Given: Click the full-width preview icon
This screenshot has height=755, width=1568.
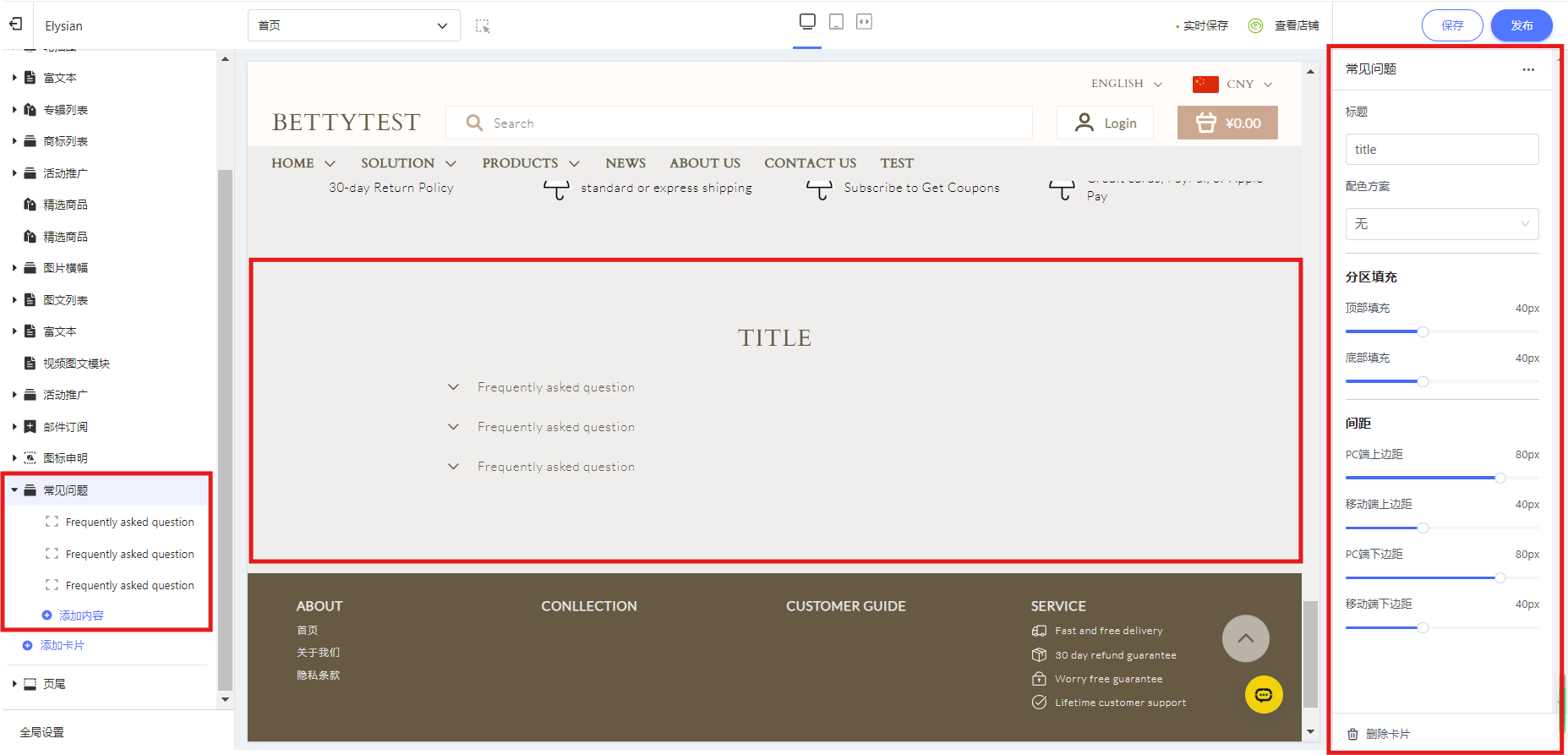Looking at the screenshot, I should click(864, 22).
